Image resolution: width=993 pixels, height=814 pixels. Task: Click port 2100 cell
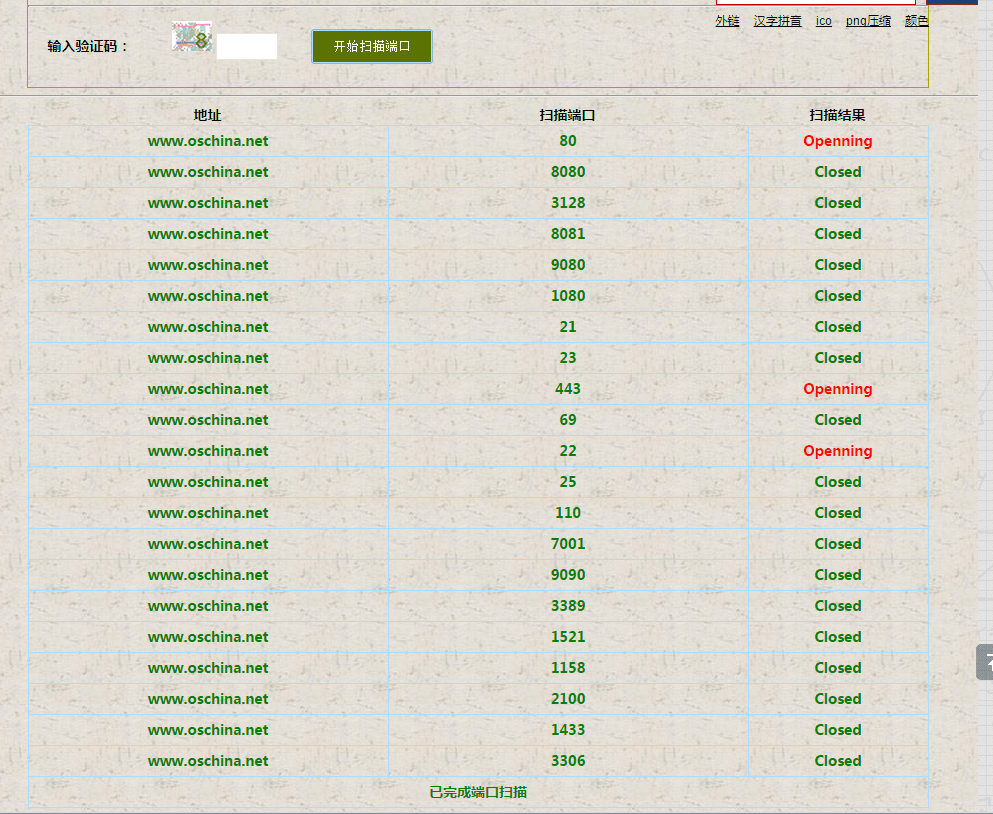click(x=568, y=699)
